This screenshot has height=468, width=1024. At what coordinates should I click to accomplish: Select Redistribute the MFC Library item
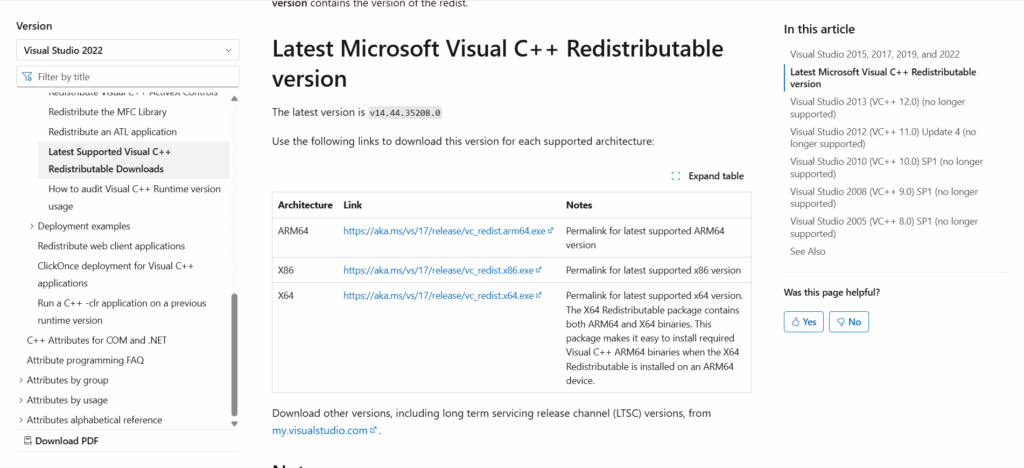[x=107, y=112]
